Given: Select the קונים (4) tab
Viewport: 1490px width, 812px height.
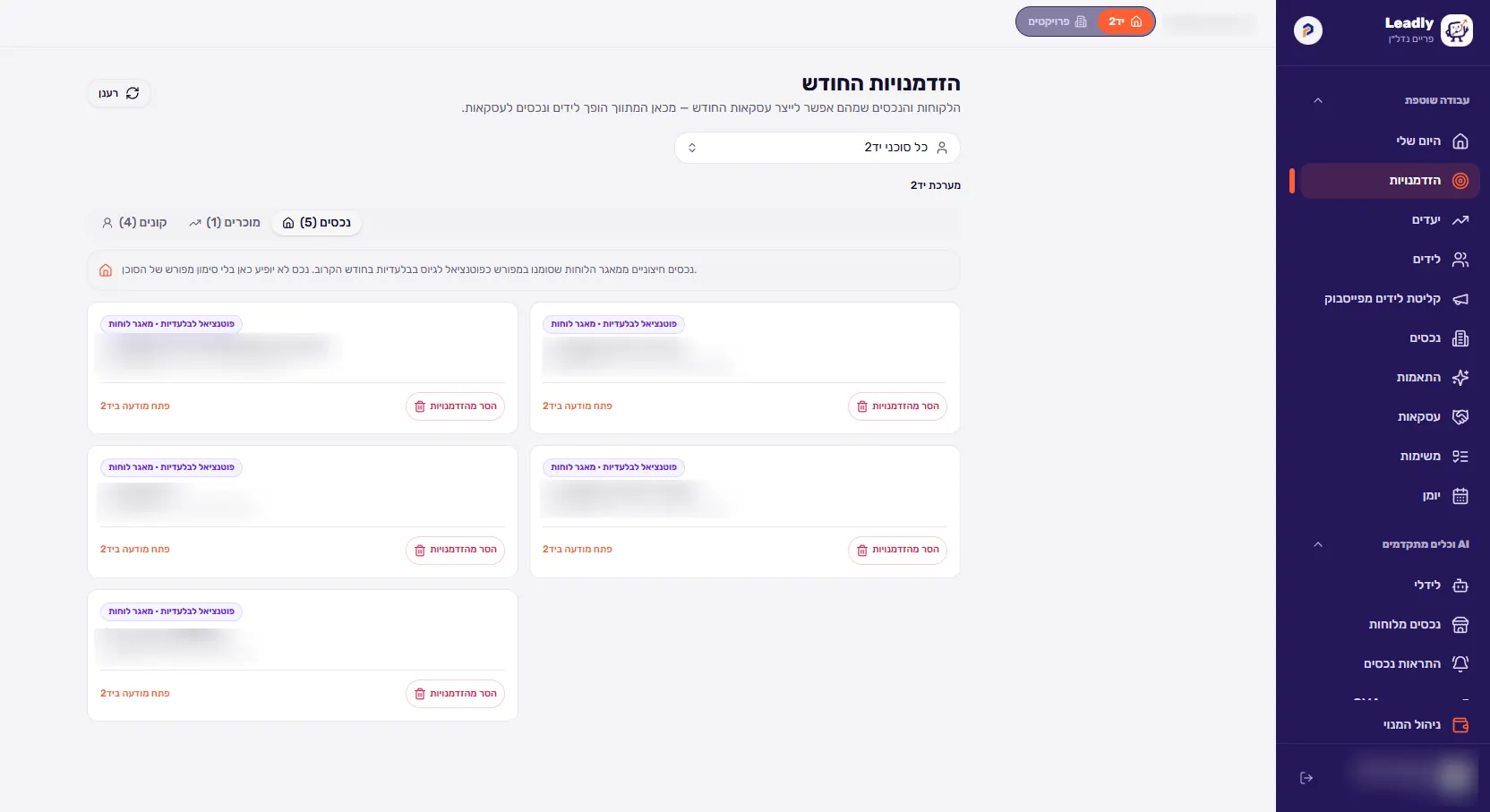Looking at the screenshot, I should (134, 223).
